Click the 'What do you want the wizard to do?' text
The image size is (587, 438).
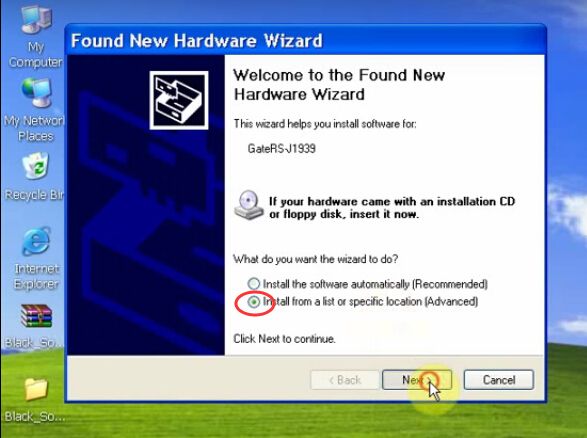pyautogui.click(x=316, y=259)
